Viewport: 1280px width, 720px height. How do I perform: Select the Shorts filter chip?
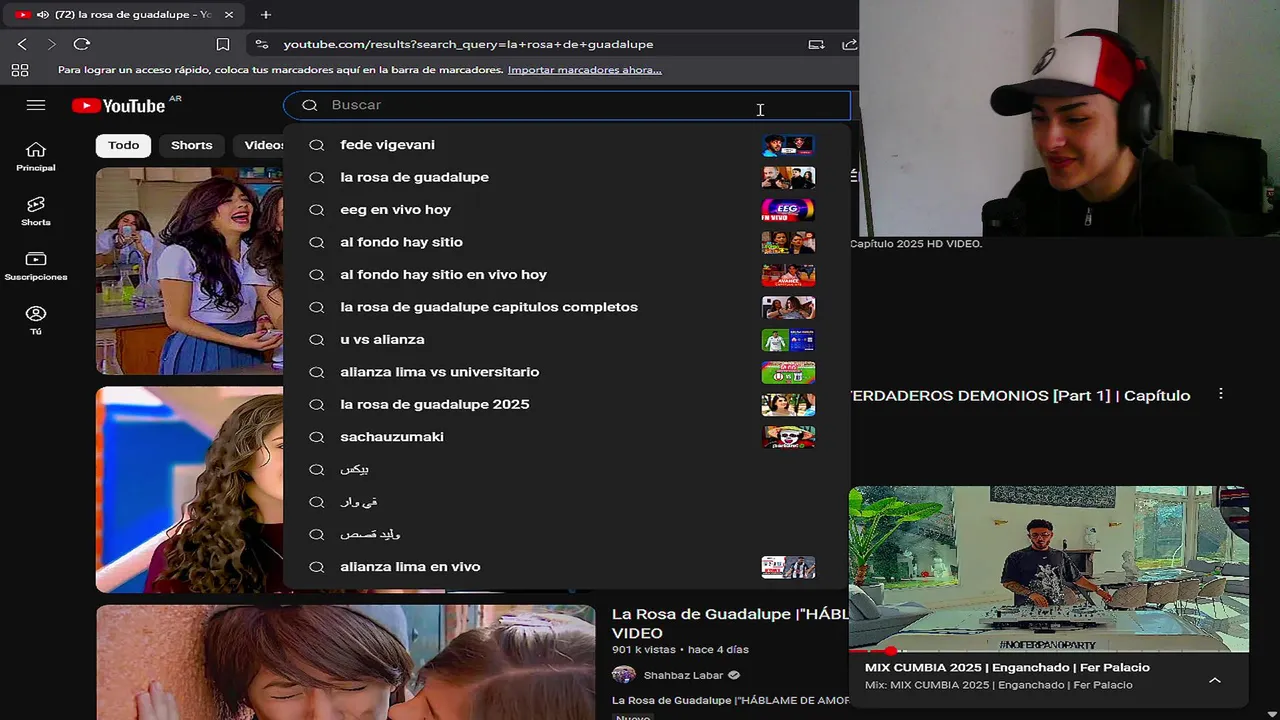click(192, 145)
